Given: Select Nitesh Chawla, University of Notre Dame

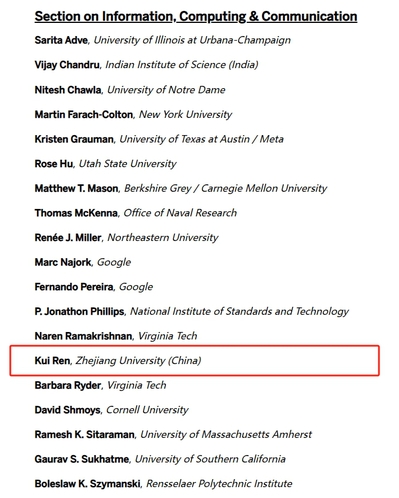Looking at the screenshot, I should coord(130,90).
